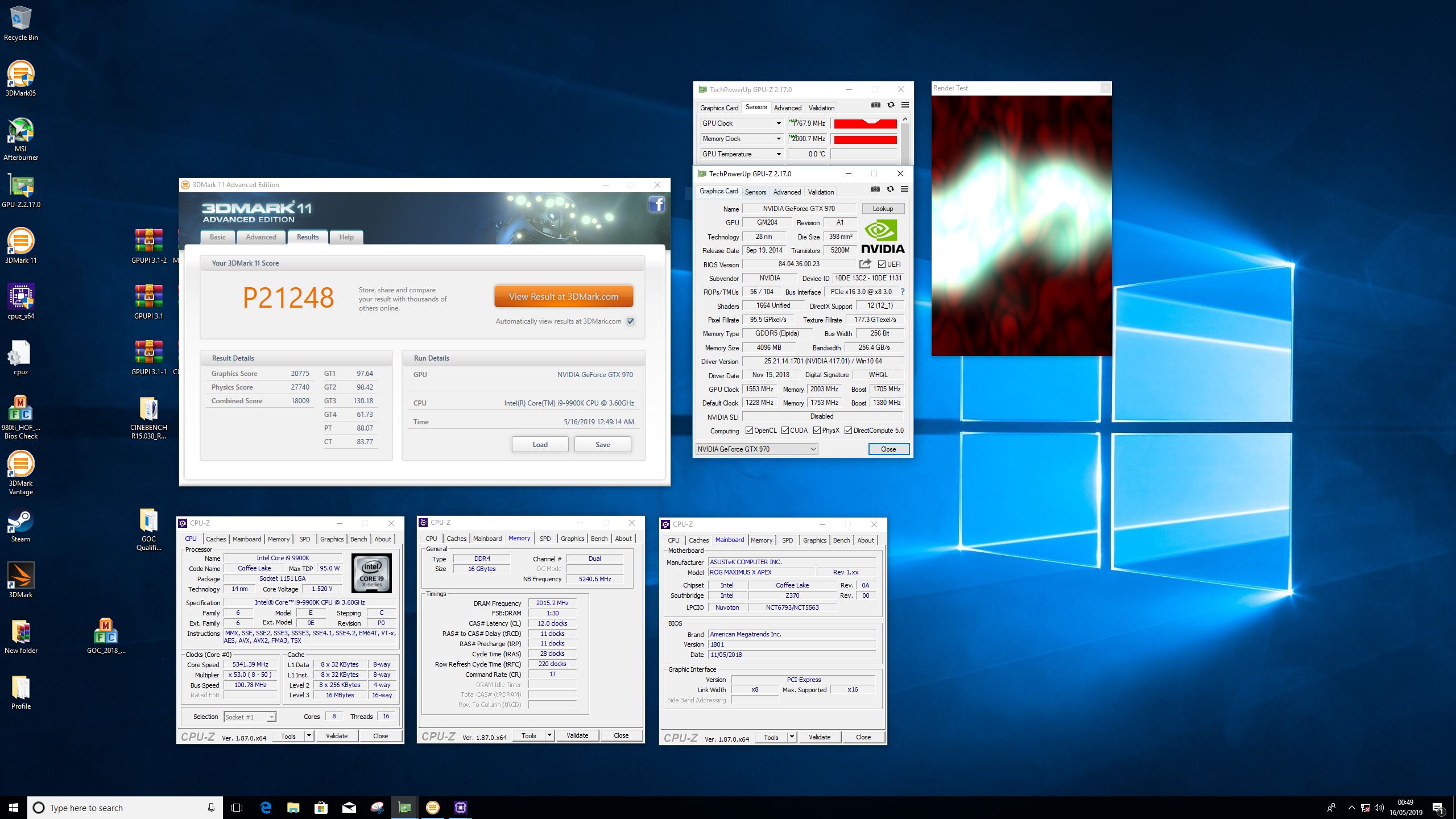Click the Facebook icon in 3DMark 11
The image size is (1456, 819).
pos(656,204)
